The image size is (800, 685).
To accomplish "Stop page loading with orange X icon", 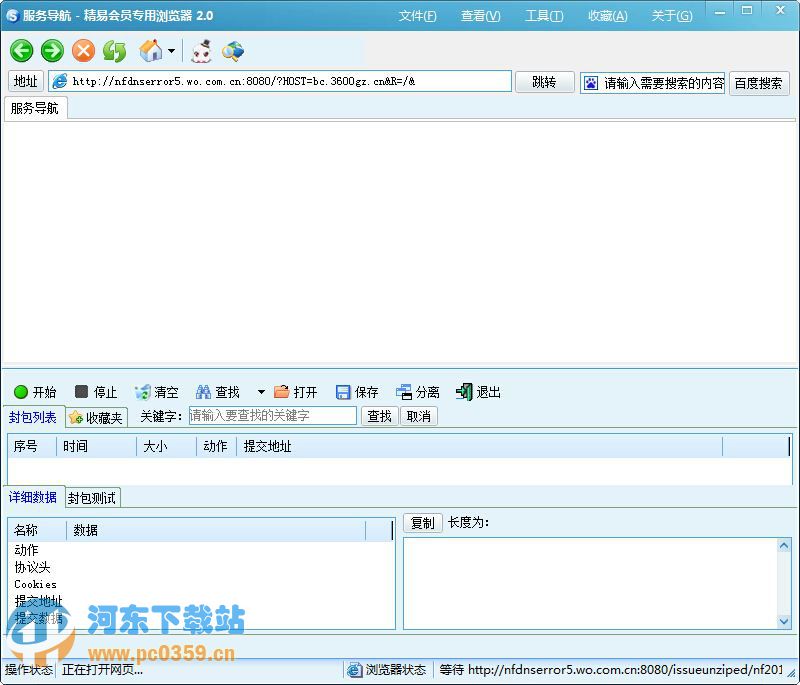I will point(83,51).
